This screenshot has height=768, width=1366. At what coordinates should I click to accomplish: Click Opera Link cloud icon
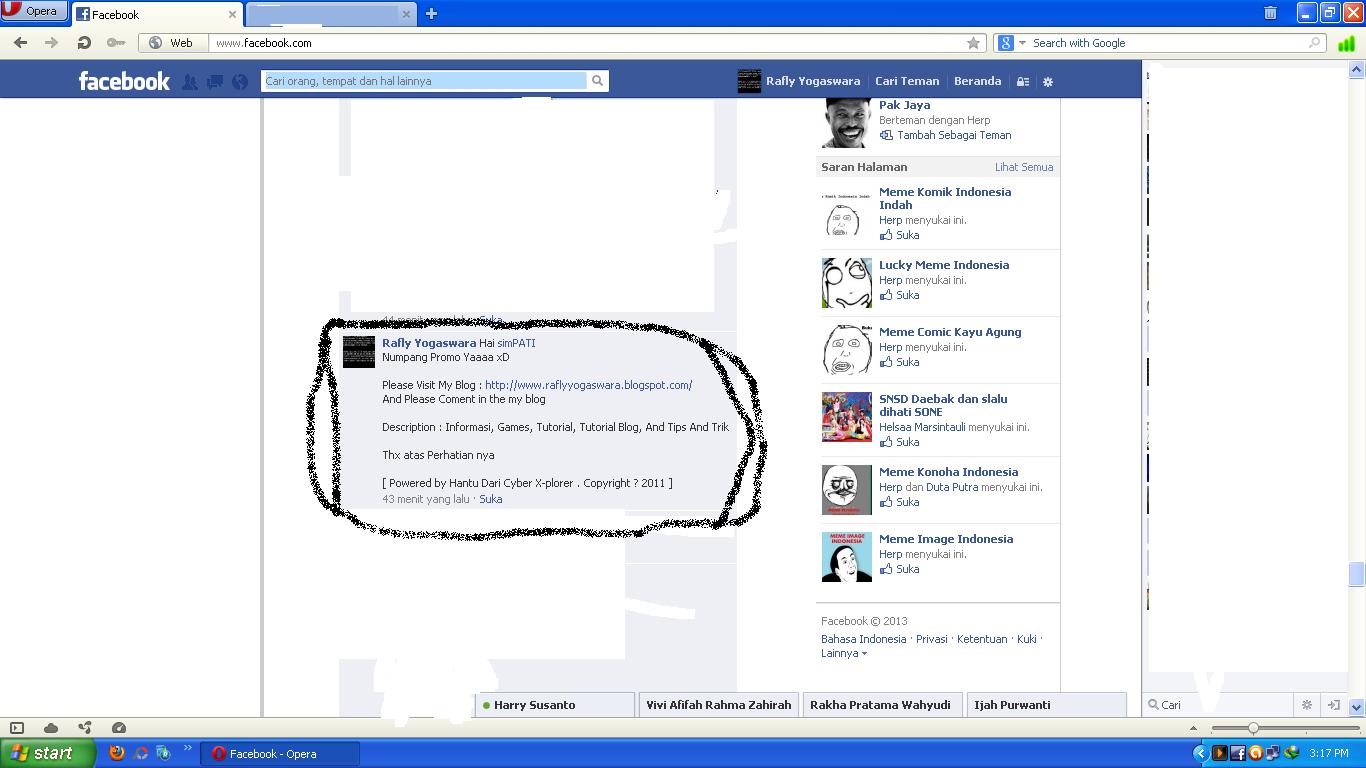tap(51, 728)
